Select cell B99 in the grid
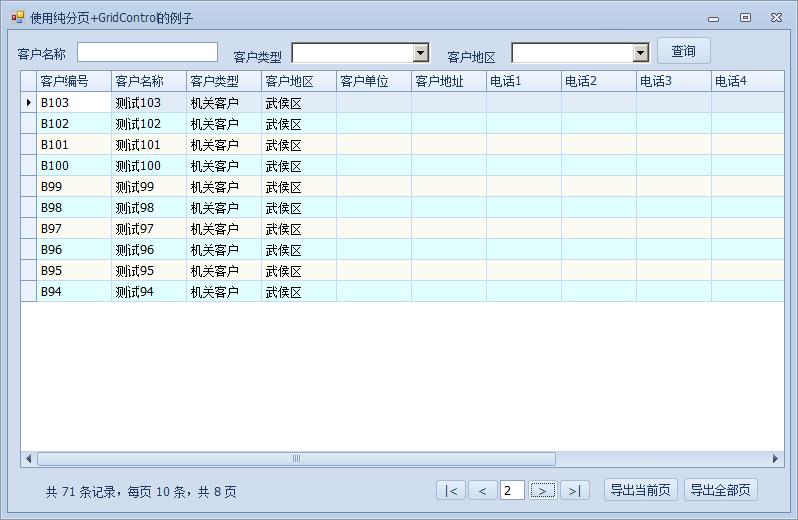798x520 pixels. click(x=74, y=187)
